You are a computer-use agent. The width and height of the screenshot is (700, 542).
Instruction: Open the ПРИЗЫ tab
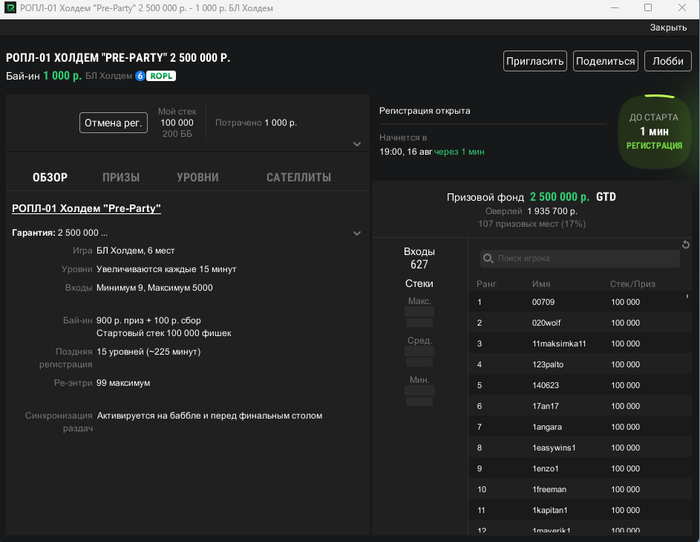click(x=121, y=178)
